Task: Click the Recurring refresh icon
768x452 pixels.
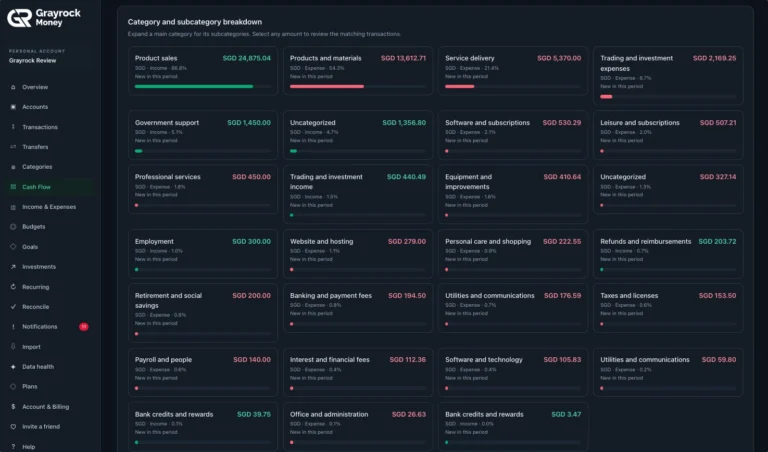Action: click(x=13, y=287)
